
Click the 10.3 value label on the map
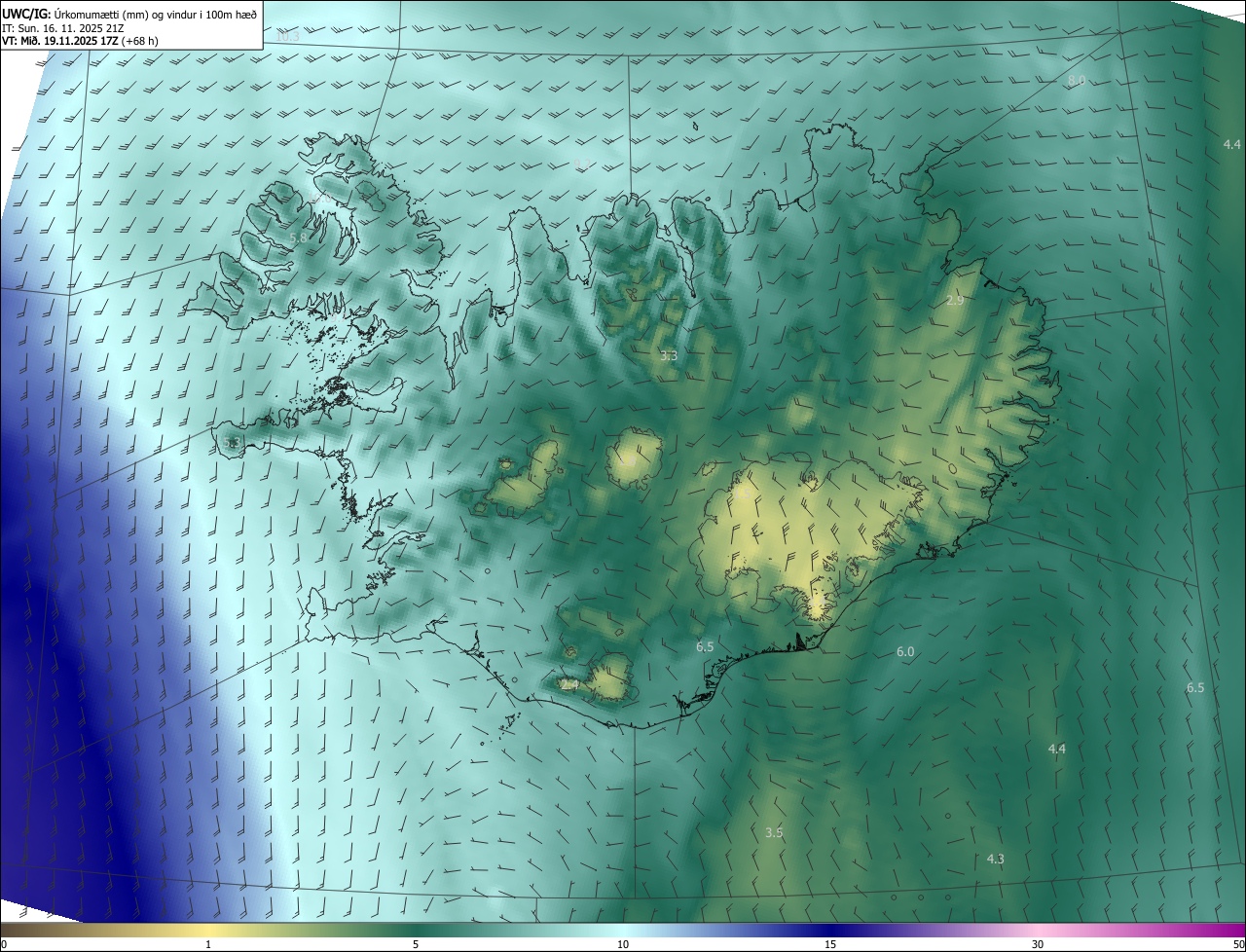[x=288, y=37]
